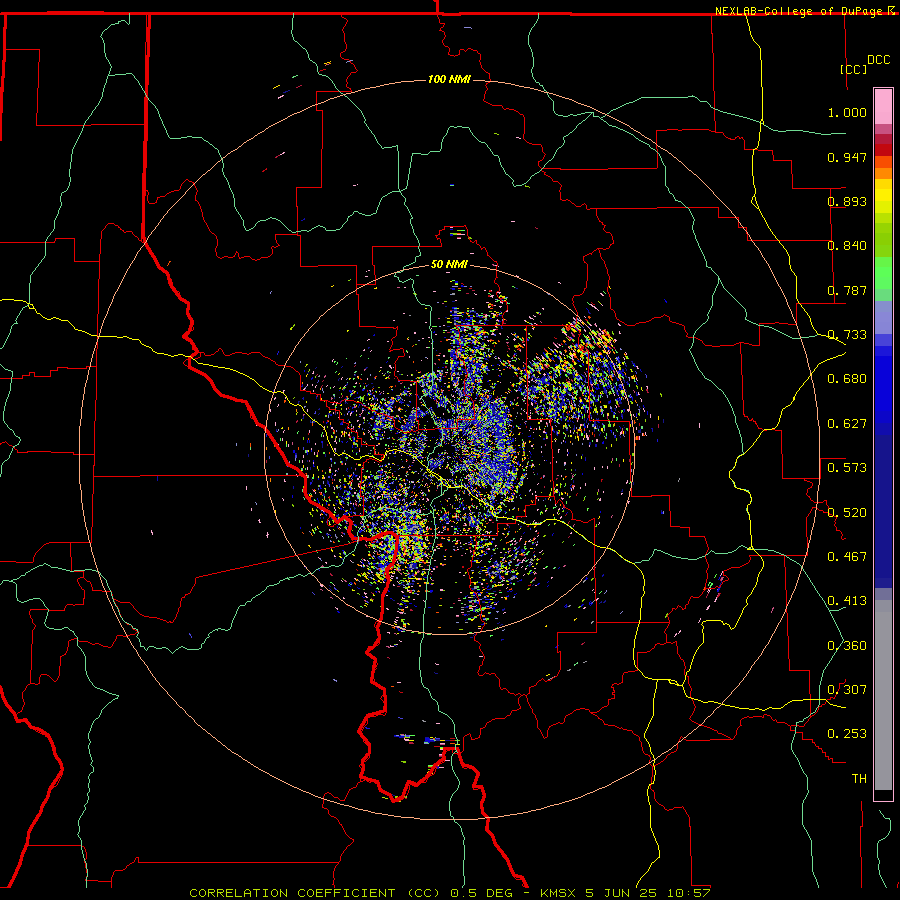Pick the pink segment of the color bar
This screenshot has height=900, width=900.
[883, 107]
